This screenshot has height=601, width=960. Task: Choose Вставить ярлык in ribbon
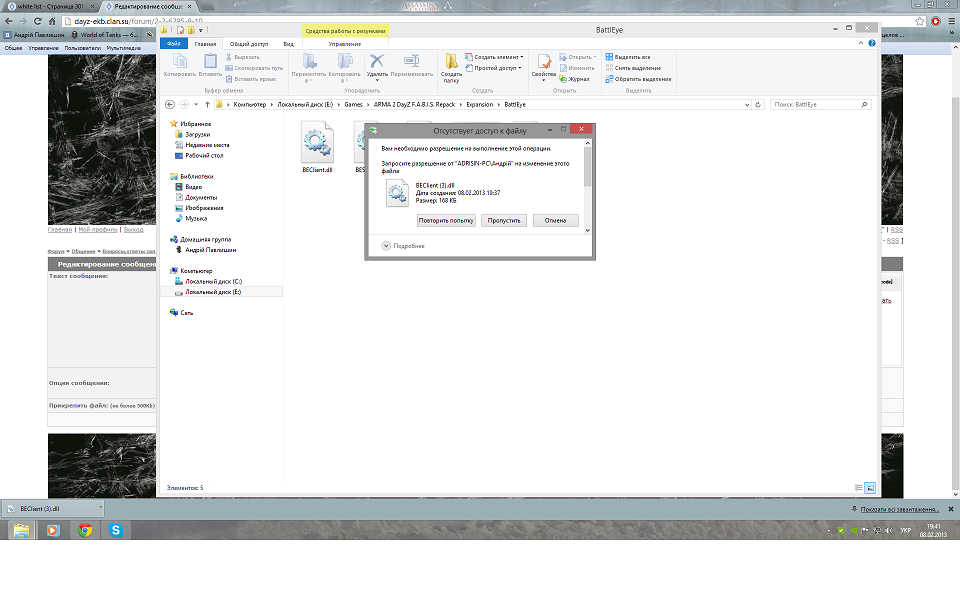click(251, 79)
